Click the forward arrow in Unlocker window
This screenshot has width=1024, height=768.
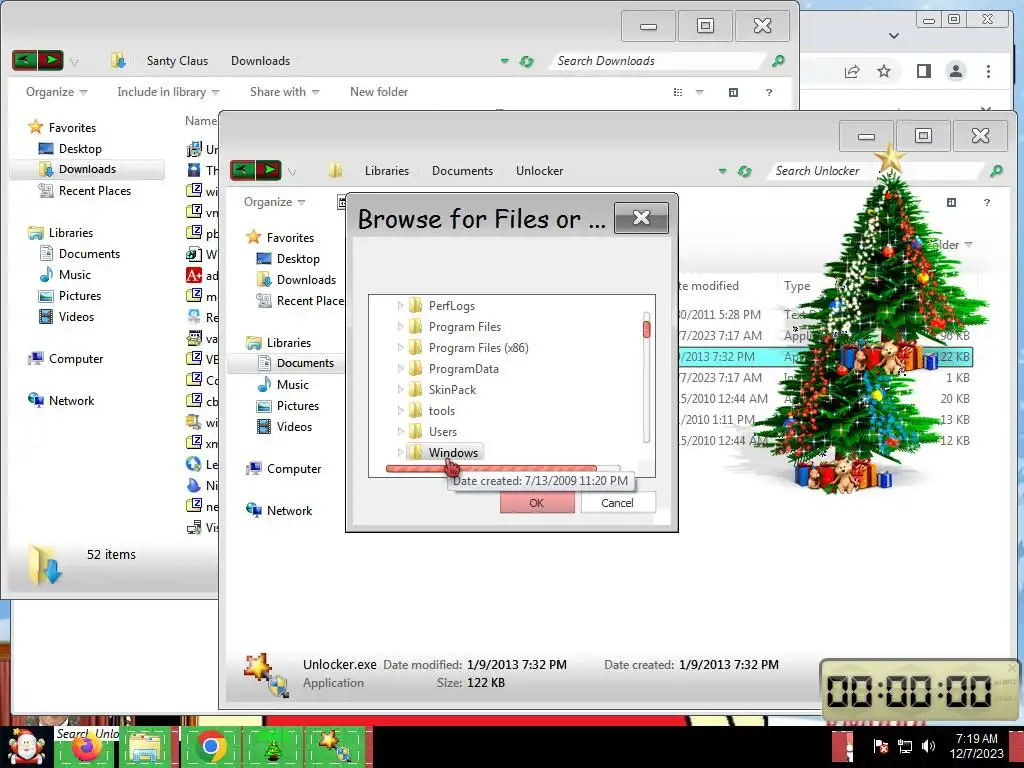[268, 170]
